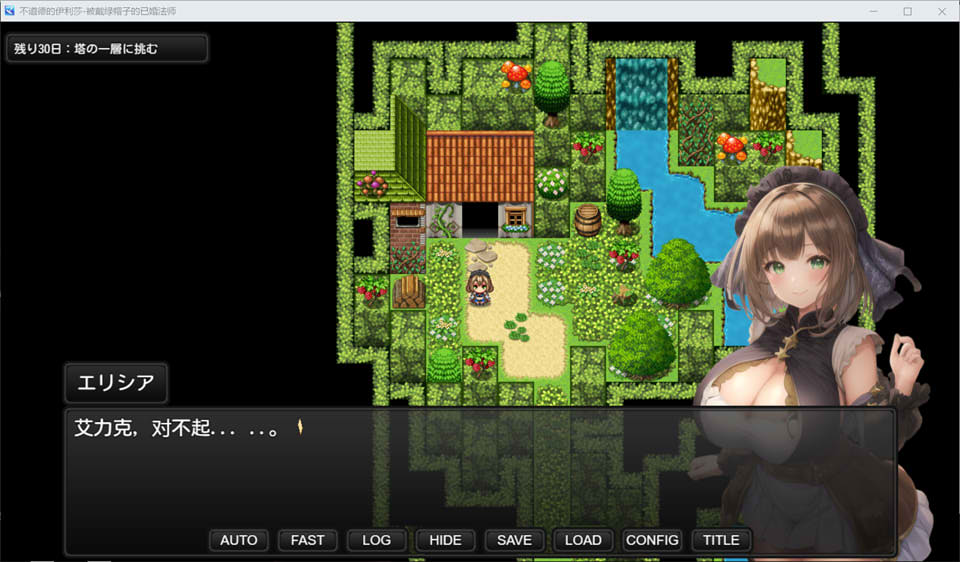Image resolution: width=960 pixels, height=562 pixels.
Task: Click the エリシア speaker name box
Action: (x=116, y=384)
